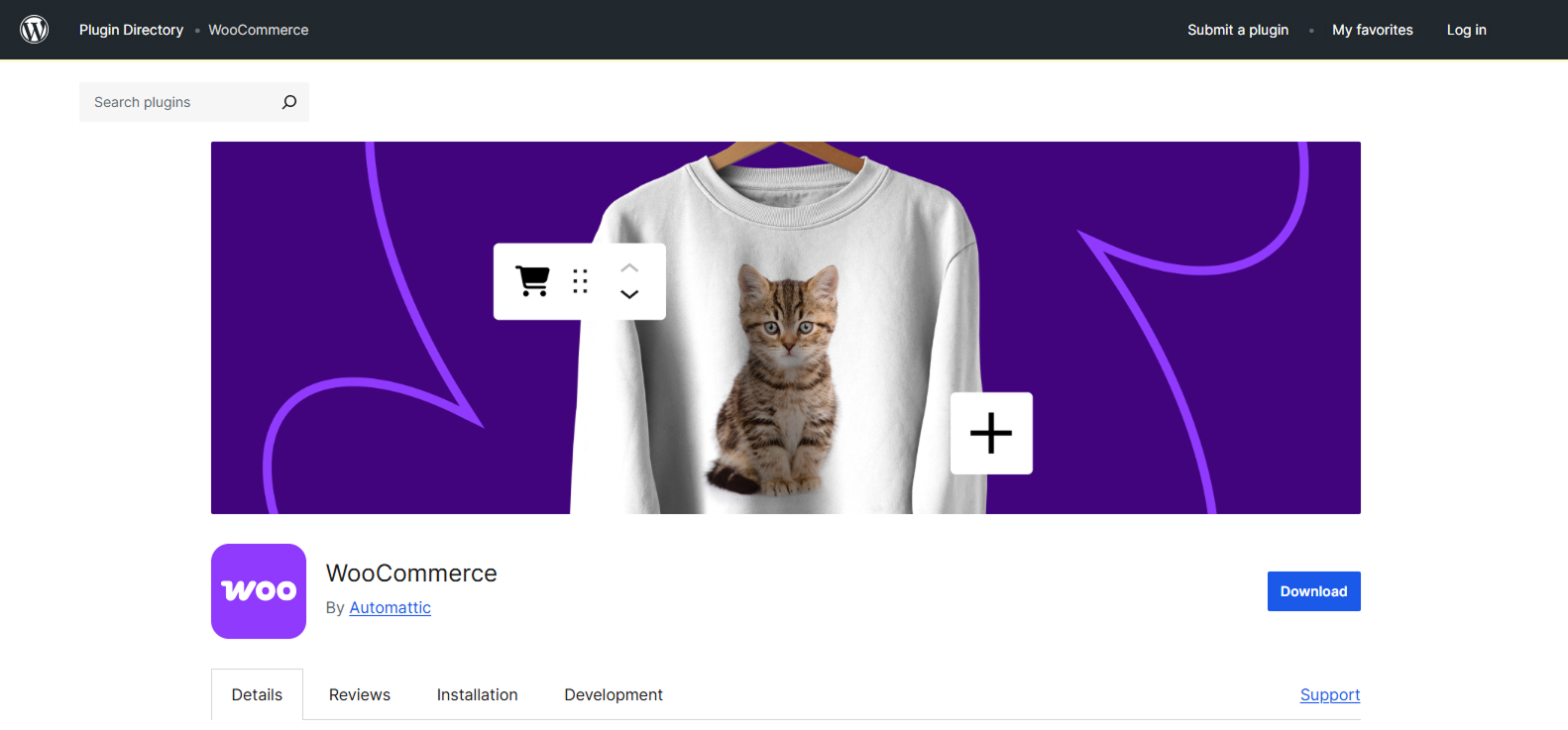Click the move up chevron arrow
Image resolution: width=1568 pixels, height=730 pixels.
[x=629, y=268]
